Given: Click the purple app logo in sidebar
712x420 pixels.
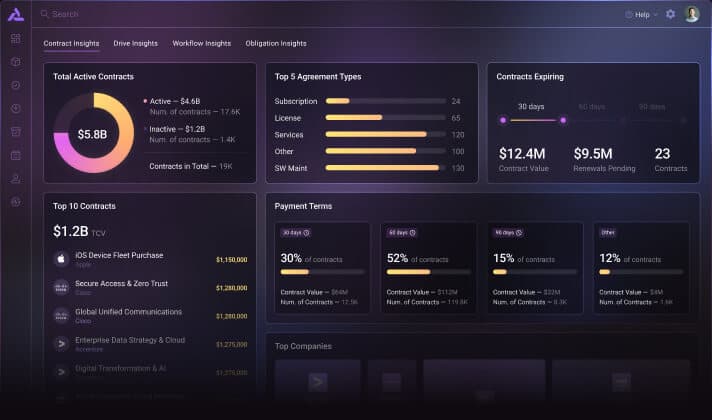Looking at the screenshot, I should tap(15, 14).
